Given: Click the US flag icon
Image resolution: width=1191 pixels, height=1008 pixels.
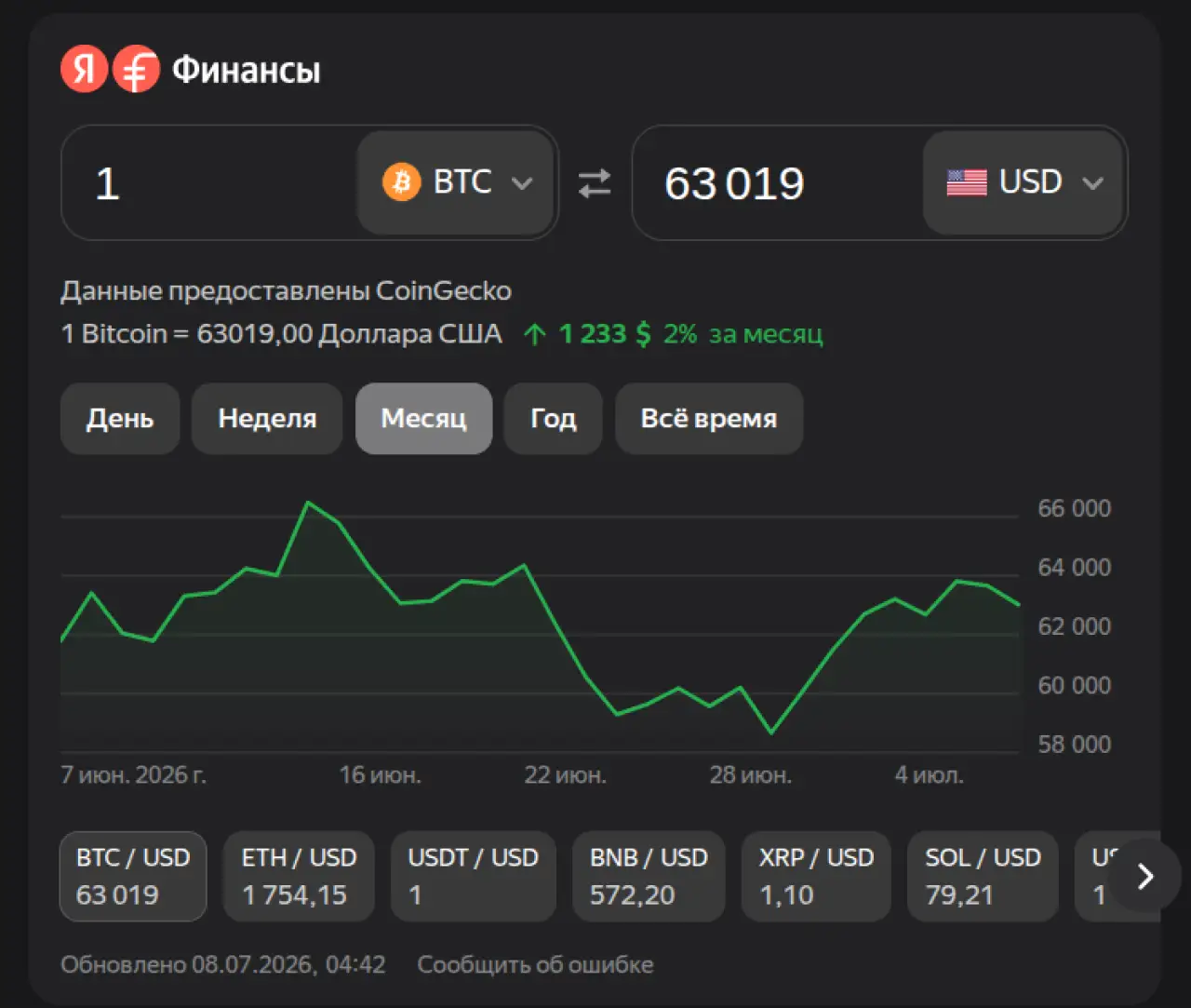Looking at the screenshot, I should point(967,182).
